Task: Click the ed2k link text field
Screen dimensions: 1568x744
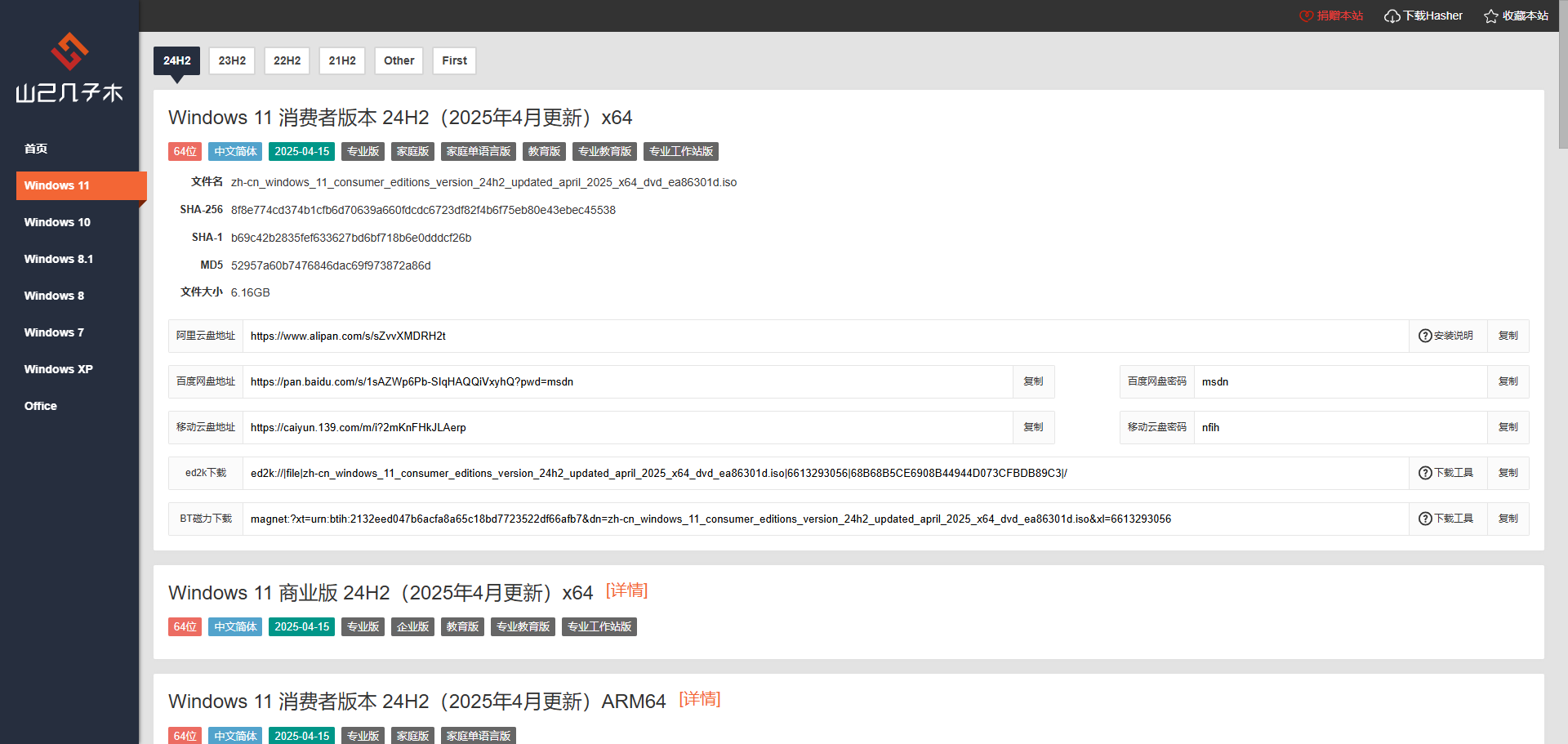Action: [826, 473]
